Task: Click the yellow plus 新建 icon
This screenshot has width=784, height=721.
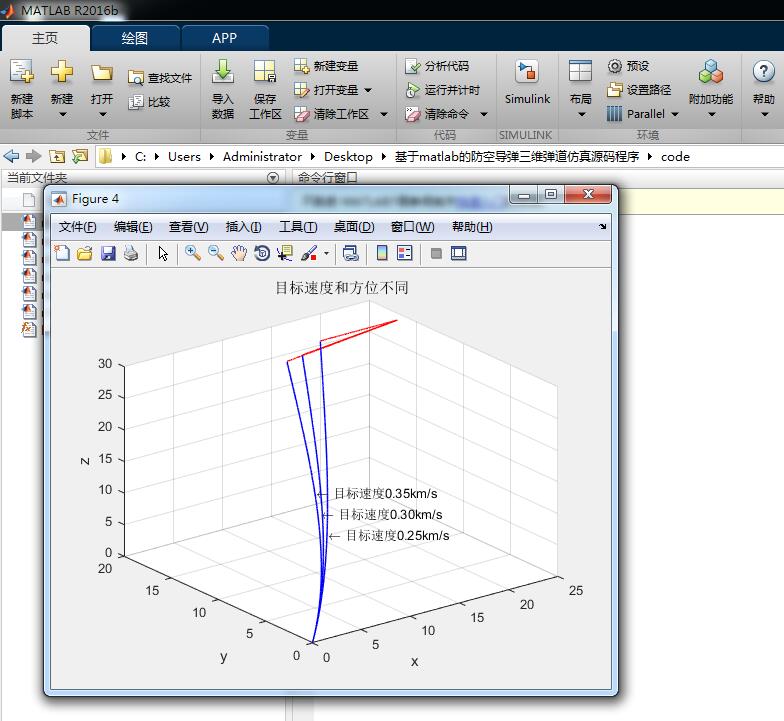Action: coord(62,72)
